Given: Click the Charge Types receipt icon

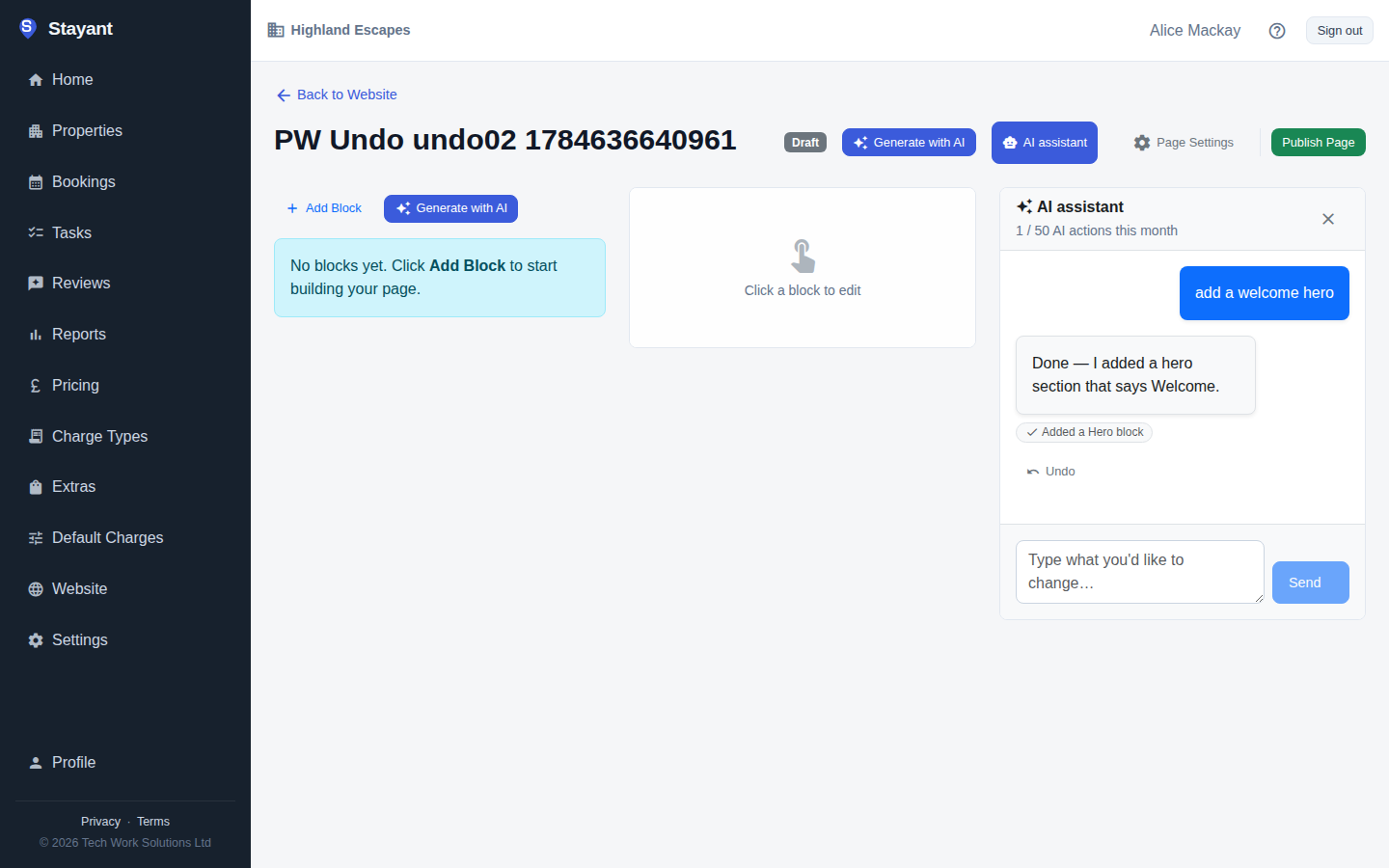Looking at the screenshot, I should pyautogui.click(x=36, y=436).
